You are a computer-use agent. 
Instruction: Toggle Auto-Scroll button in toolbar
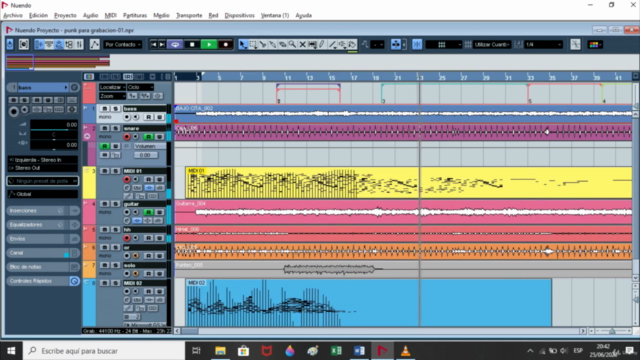[396, 44]
